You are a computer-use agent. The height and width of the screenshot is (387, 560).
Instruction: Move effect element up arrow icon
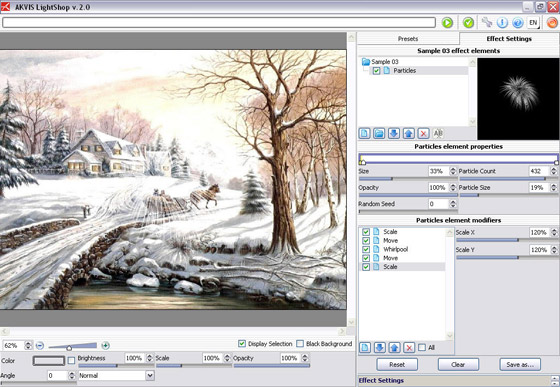pos(409,134)
